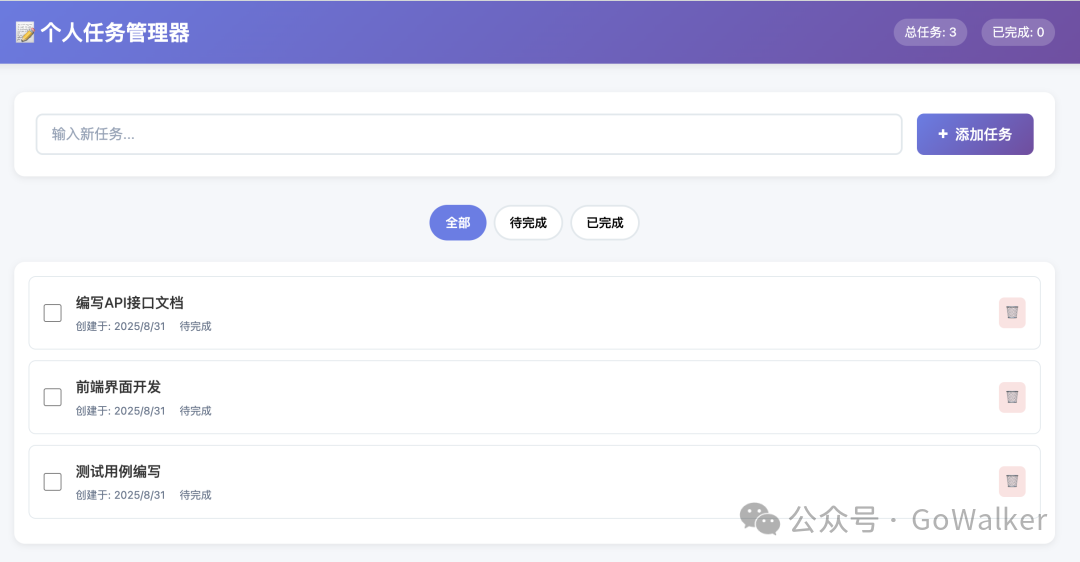Select the 测试用例编写 task title
The height and width of the screenshot is (562, 1080).
coord(118,472)
